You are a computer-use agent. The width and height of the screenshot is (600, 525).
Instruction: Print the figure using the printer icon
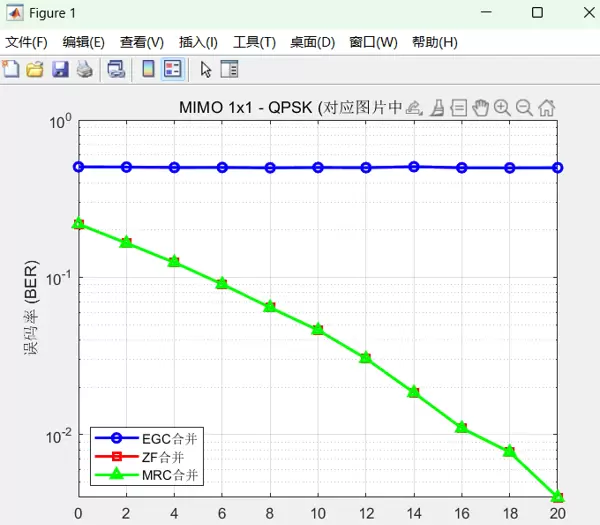[85, 69]
